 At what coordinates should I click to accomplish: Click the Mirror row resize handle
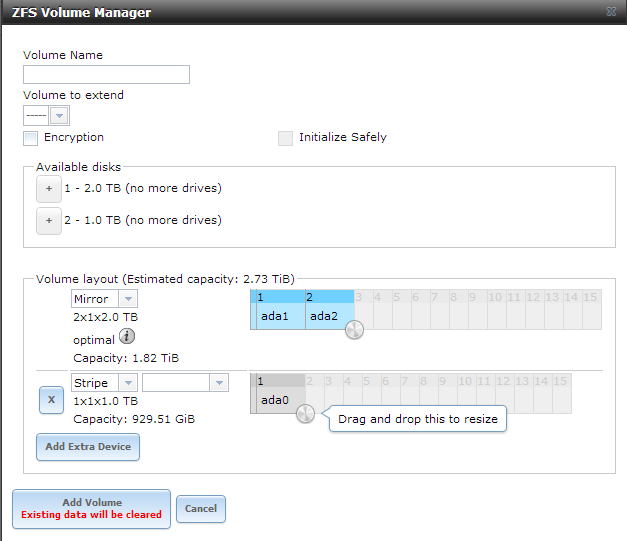(355, 329)
